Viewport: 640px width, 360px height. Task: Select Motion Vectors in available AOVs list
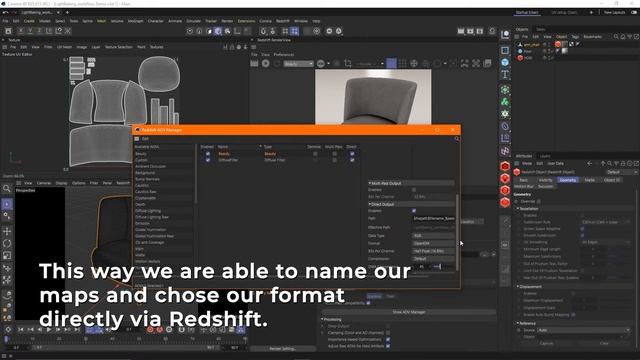(x=148, y=261)
